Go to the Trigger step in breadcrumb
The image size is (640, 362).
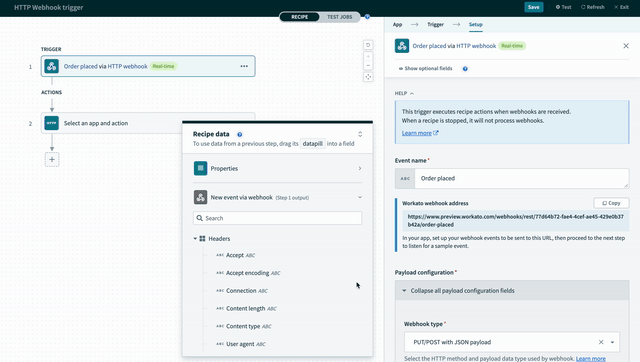tap(435, 24)
